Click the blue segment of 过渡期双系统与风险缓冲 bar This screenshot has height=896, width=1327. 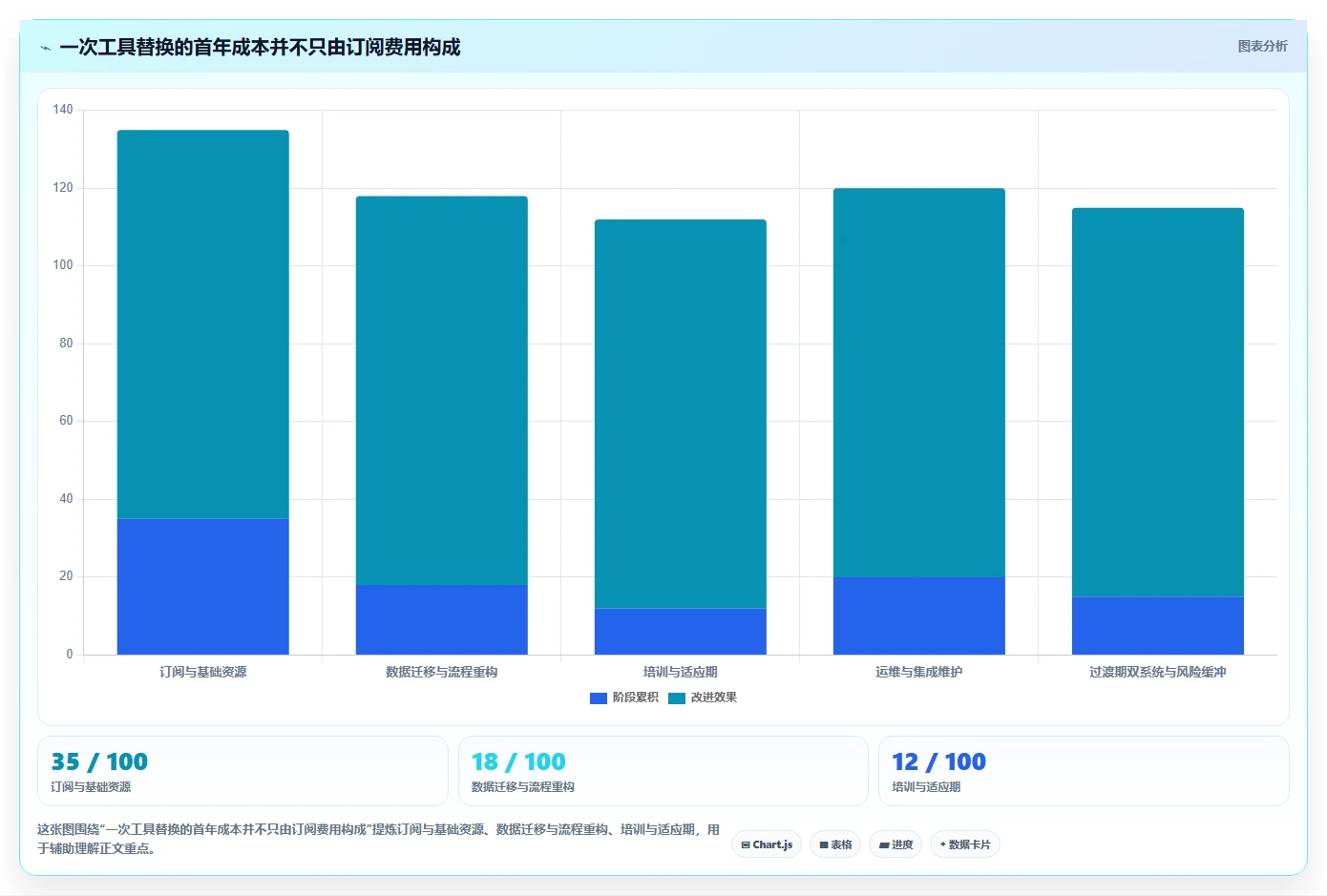1158,626
